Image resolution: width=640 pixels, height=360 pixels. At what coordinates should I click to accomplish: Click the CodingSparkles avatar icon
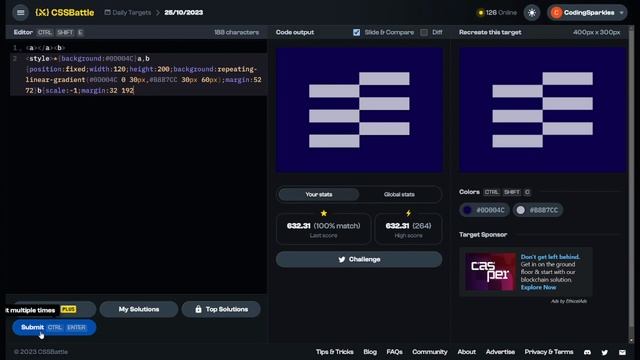(556, 13)
